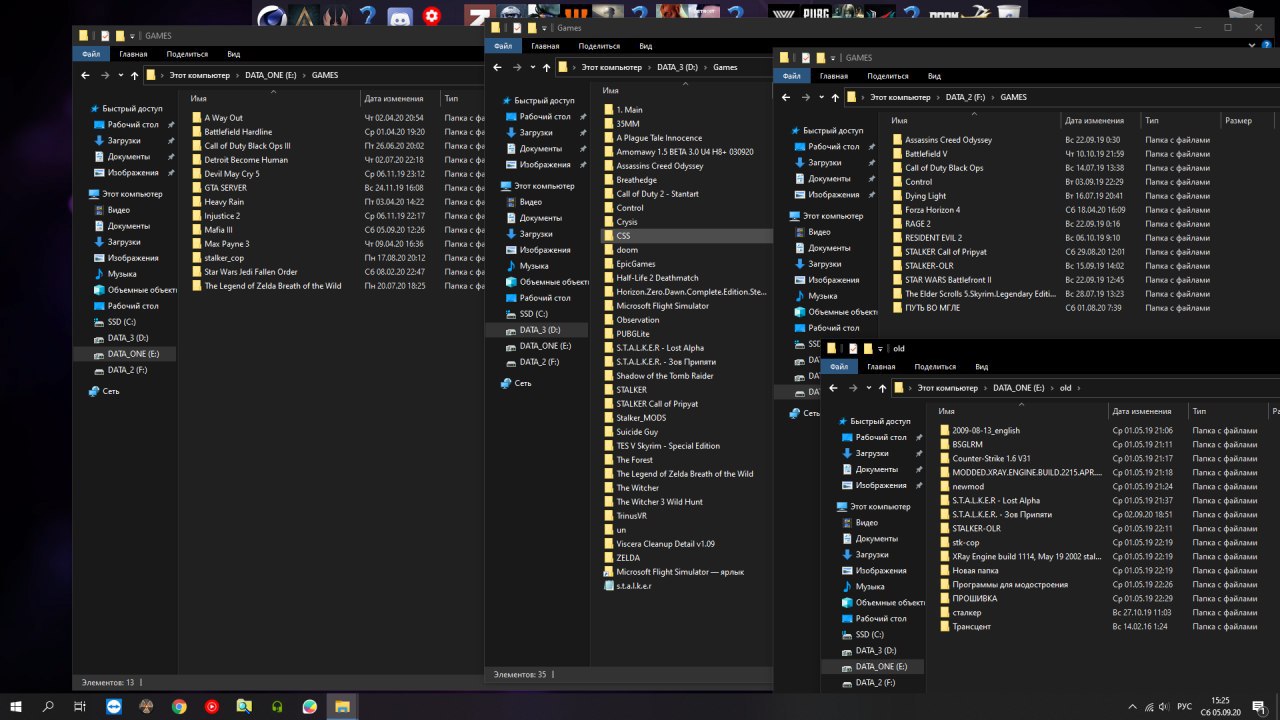Open YouTube Music from the taskbar
This screenshot has width=1280, height=720.
(212, 707)
